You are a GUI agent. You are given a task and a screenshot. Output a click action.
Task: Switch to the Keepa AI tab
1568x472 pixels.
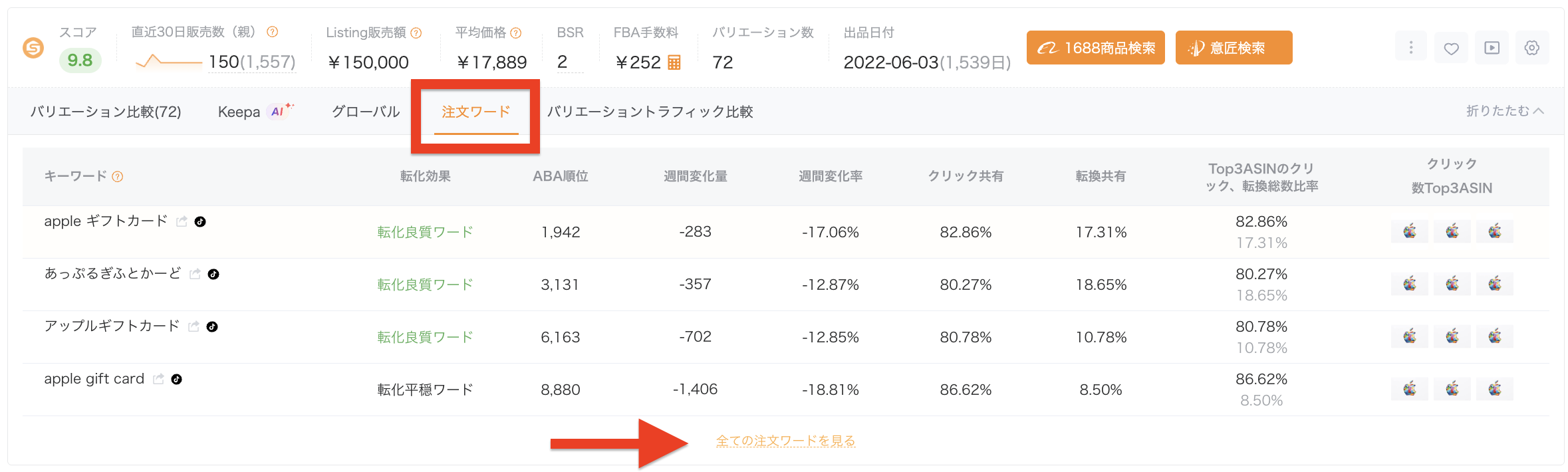(256, 112)
